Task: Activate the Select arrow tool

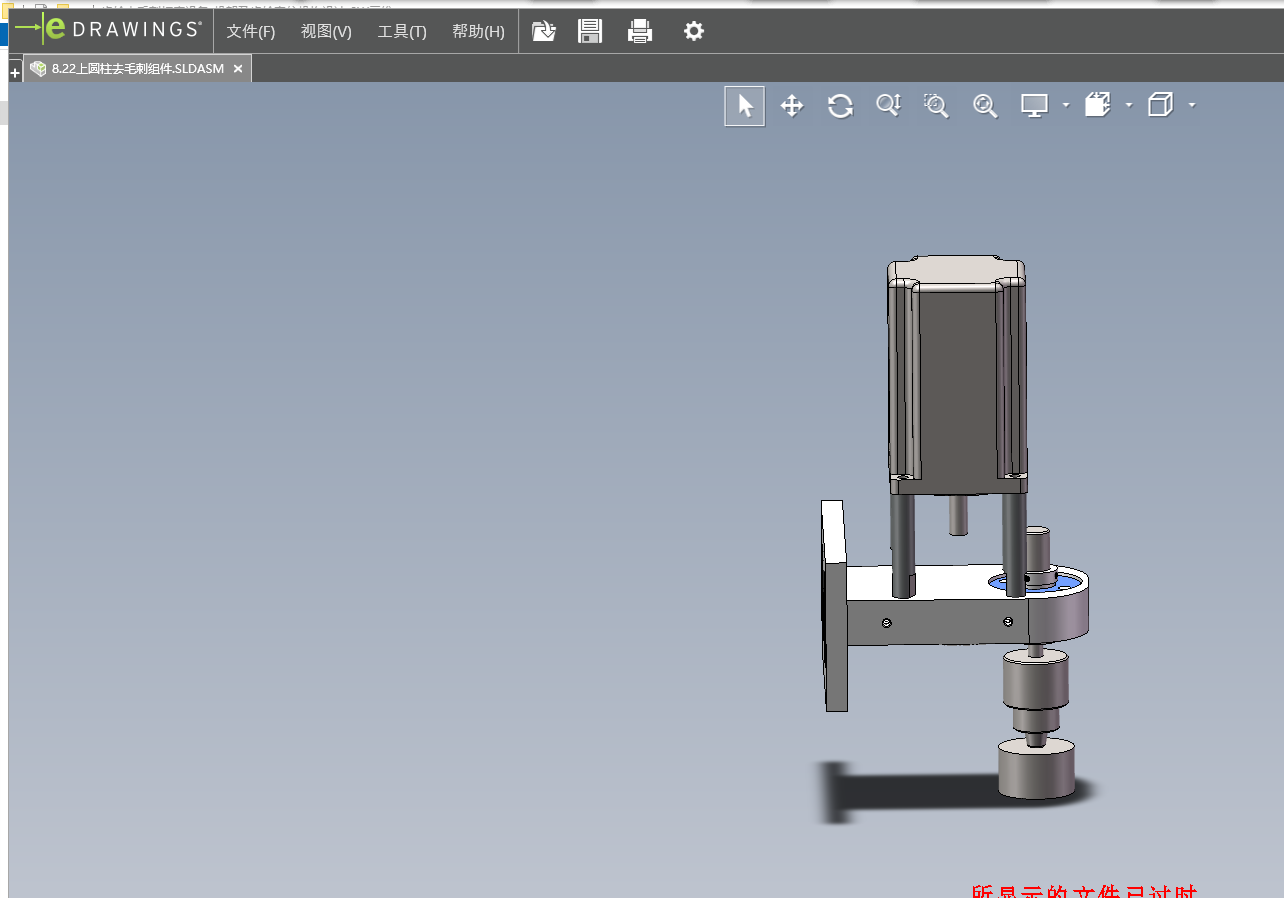Action: pos(745,106)
